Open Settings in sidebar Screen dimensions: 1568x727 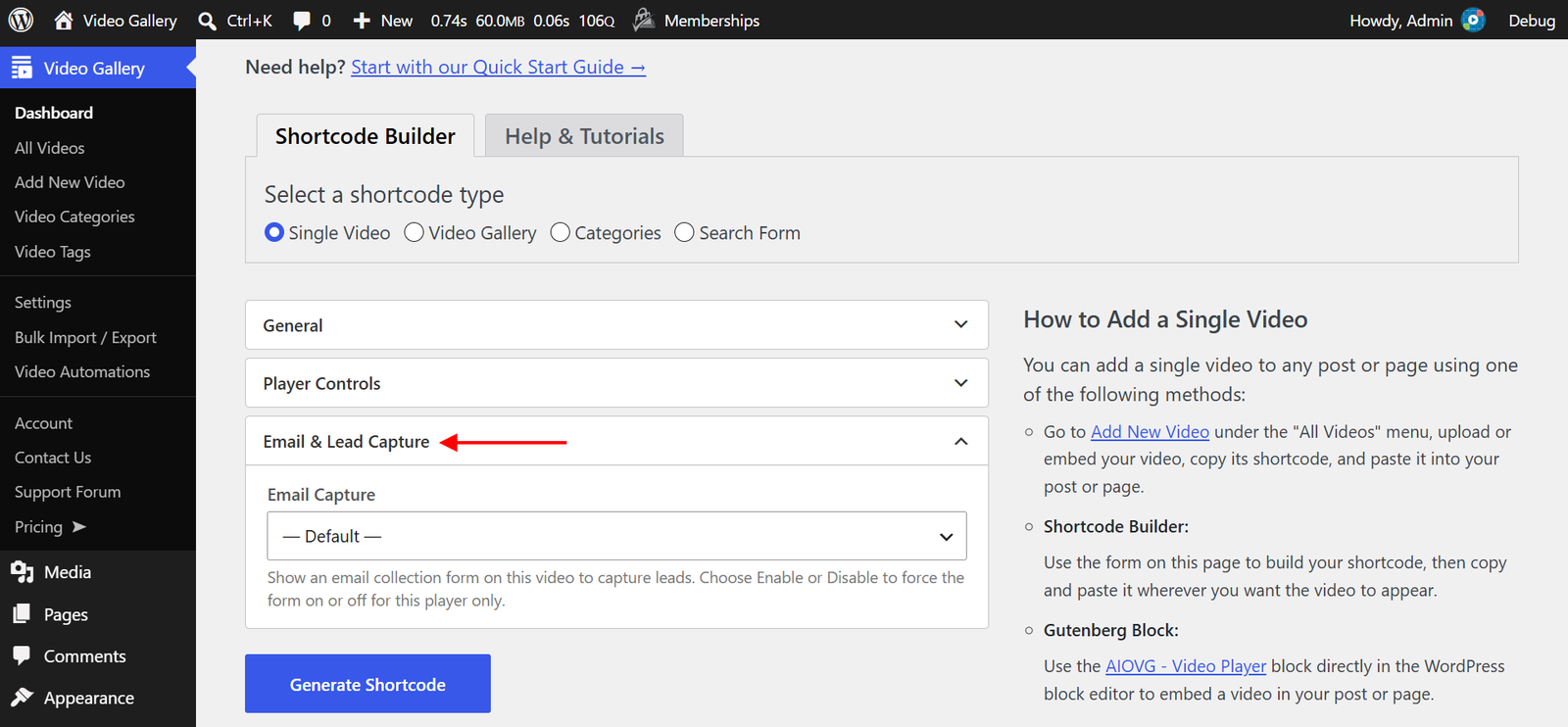click(43, 303)
